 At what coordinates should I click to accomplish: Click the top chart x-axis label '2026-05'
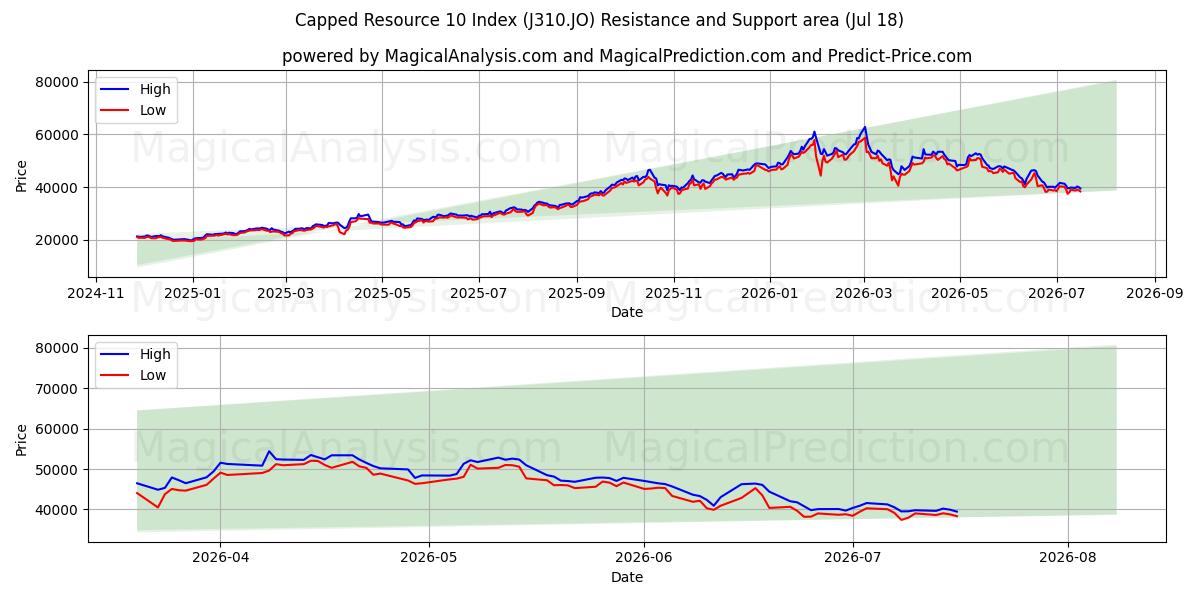pyautogui.click(x=960, y=295)
